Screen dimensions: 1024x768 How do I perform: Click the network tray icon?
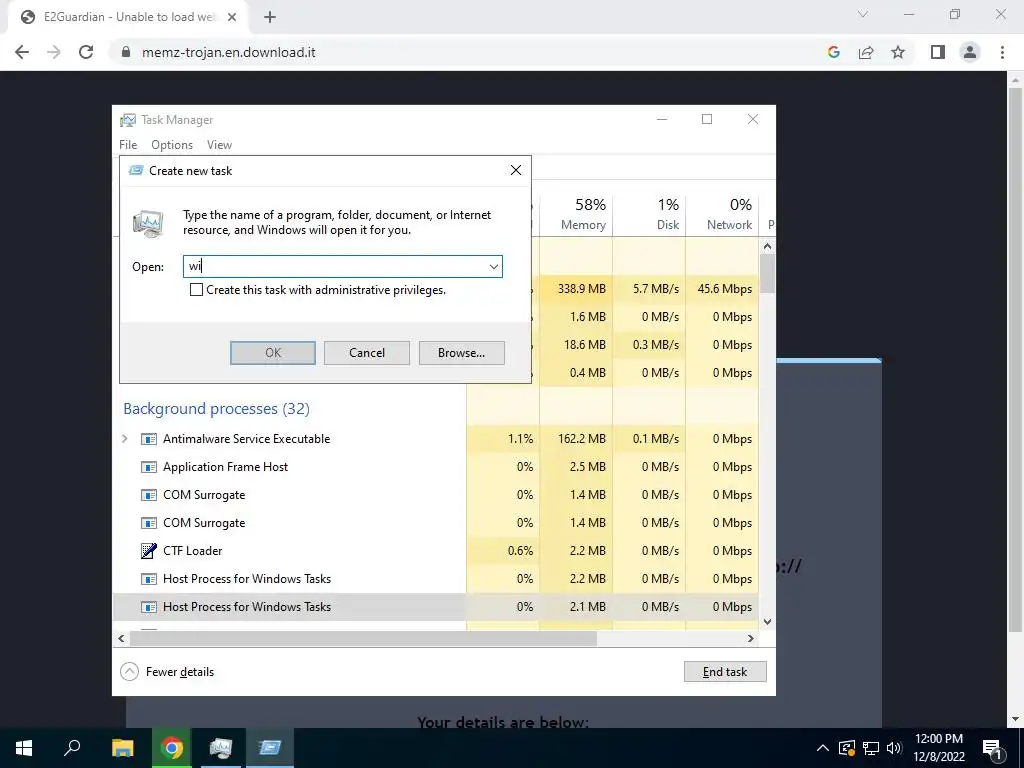(x=871, y=748)
